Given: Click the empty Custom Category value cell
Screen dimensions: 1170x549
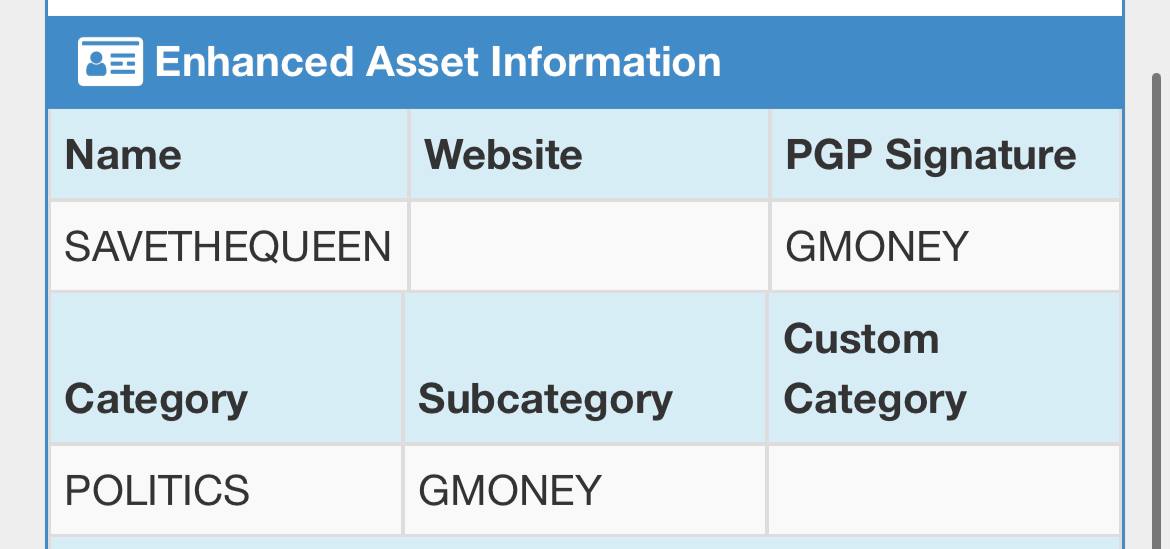Looking at the screenshot, I should pos(945,490).
